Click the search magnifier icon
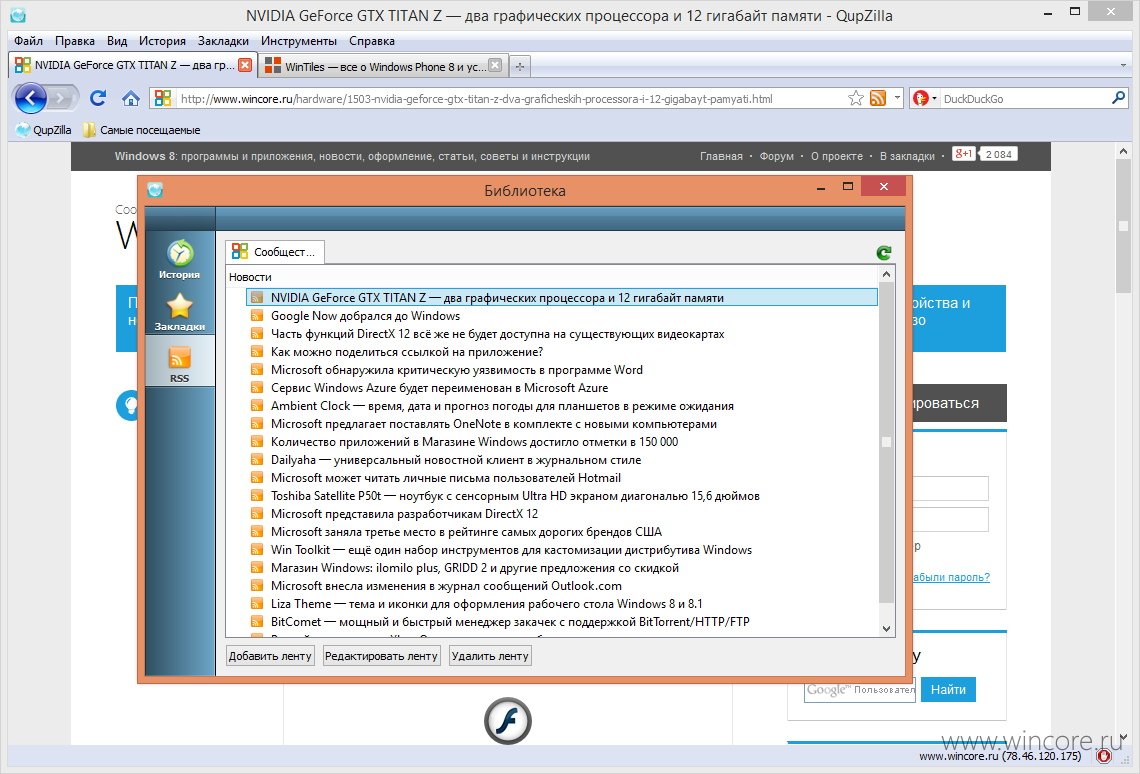The width and height of the screenshot is (1140, 774). (1118, 97)
